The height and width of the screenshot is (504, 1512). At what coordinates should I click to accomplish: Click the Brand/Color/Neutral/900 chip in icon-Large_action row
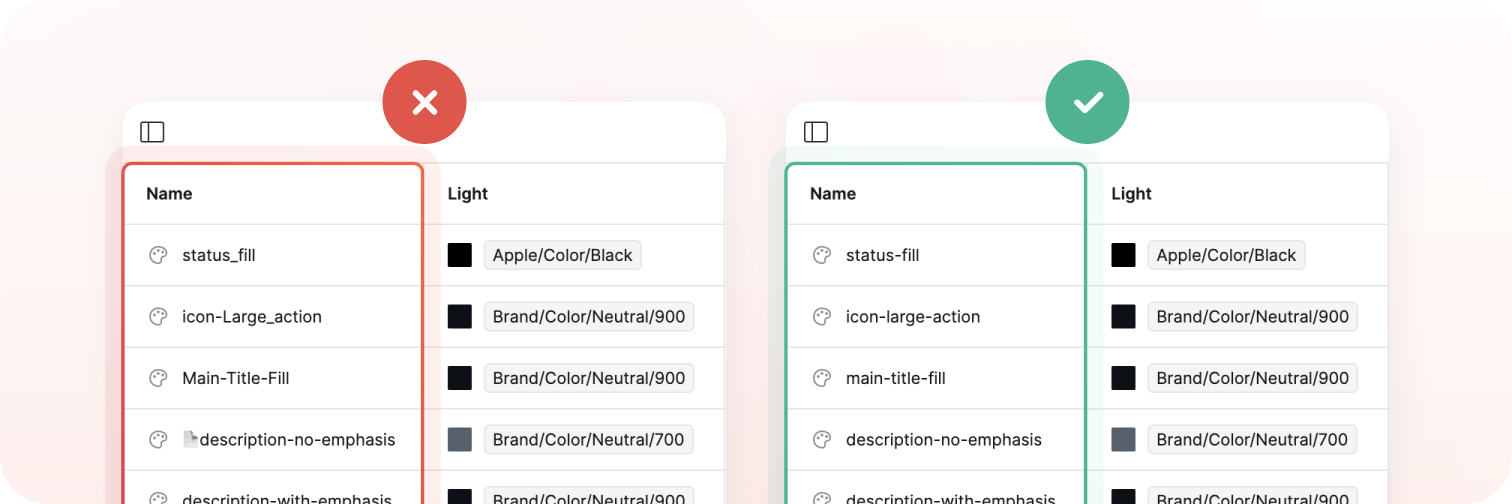589,317
